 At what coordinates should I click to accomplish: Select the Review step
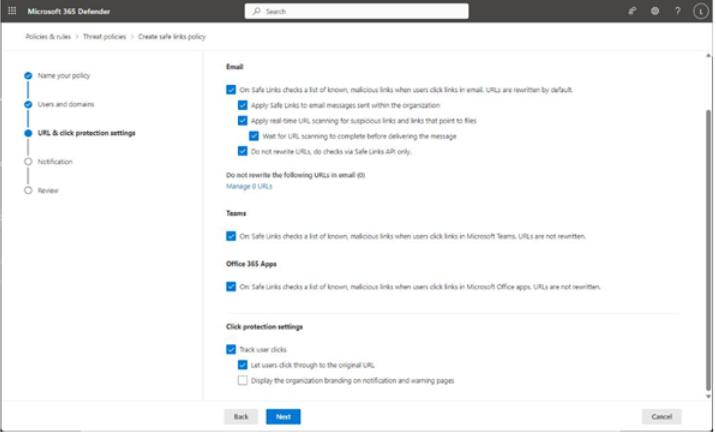pos(48,190)
